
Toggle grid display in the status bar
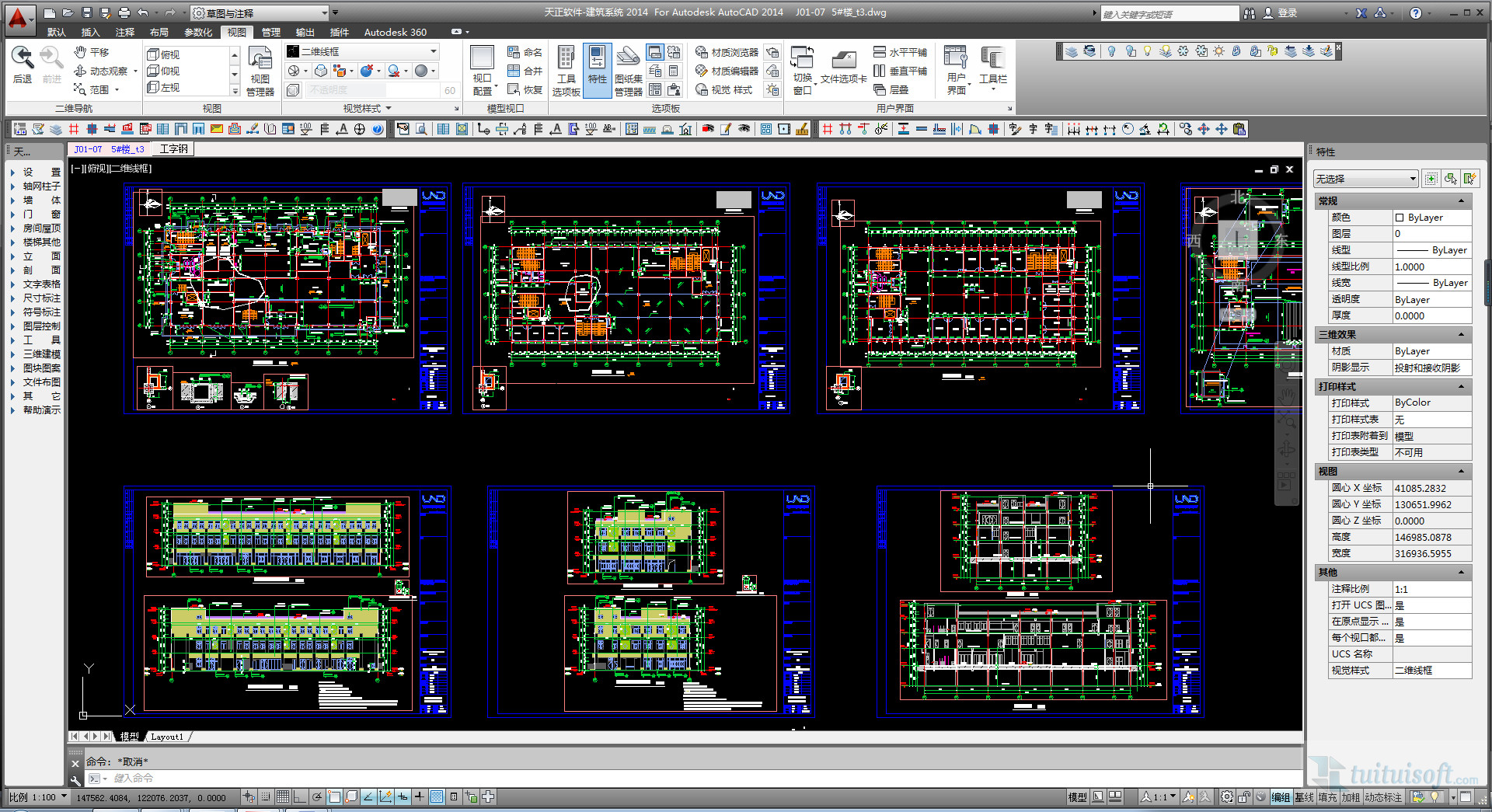tap(283, 796)
